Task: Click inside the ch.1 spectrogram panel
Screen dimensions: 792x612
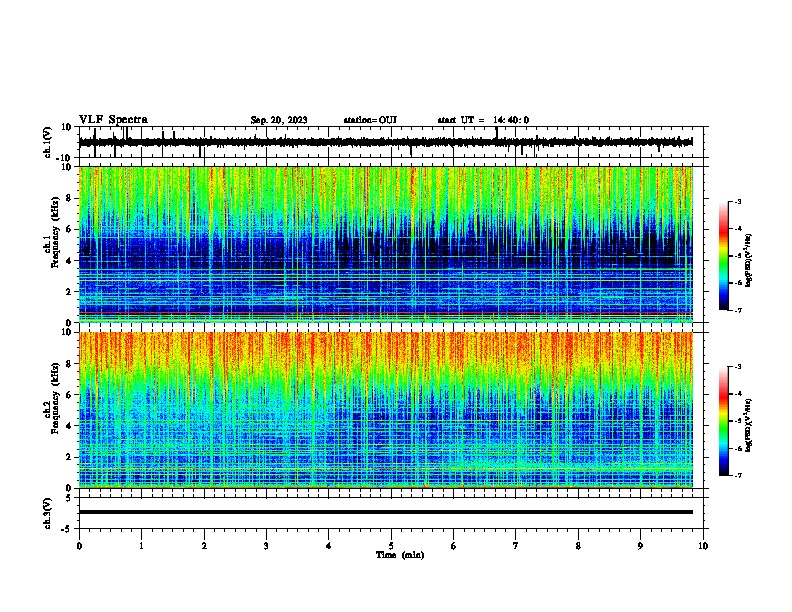Action: [x=386, y=244]
